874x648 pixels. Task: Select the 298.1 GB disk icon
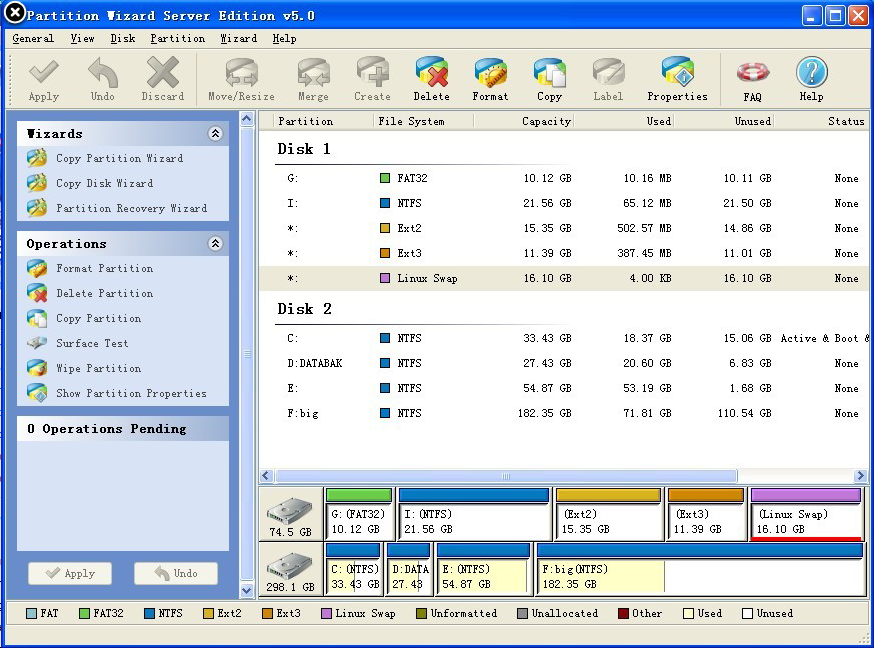[290, 569]
